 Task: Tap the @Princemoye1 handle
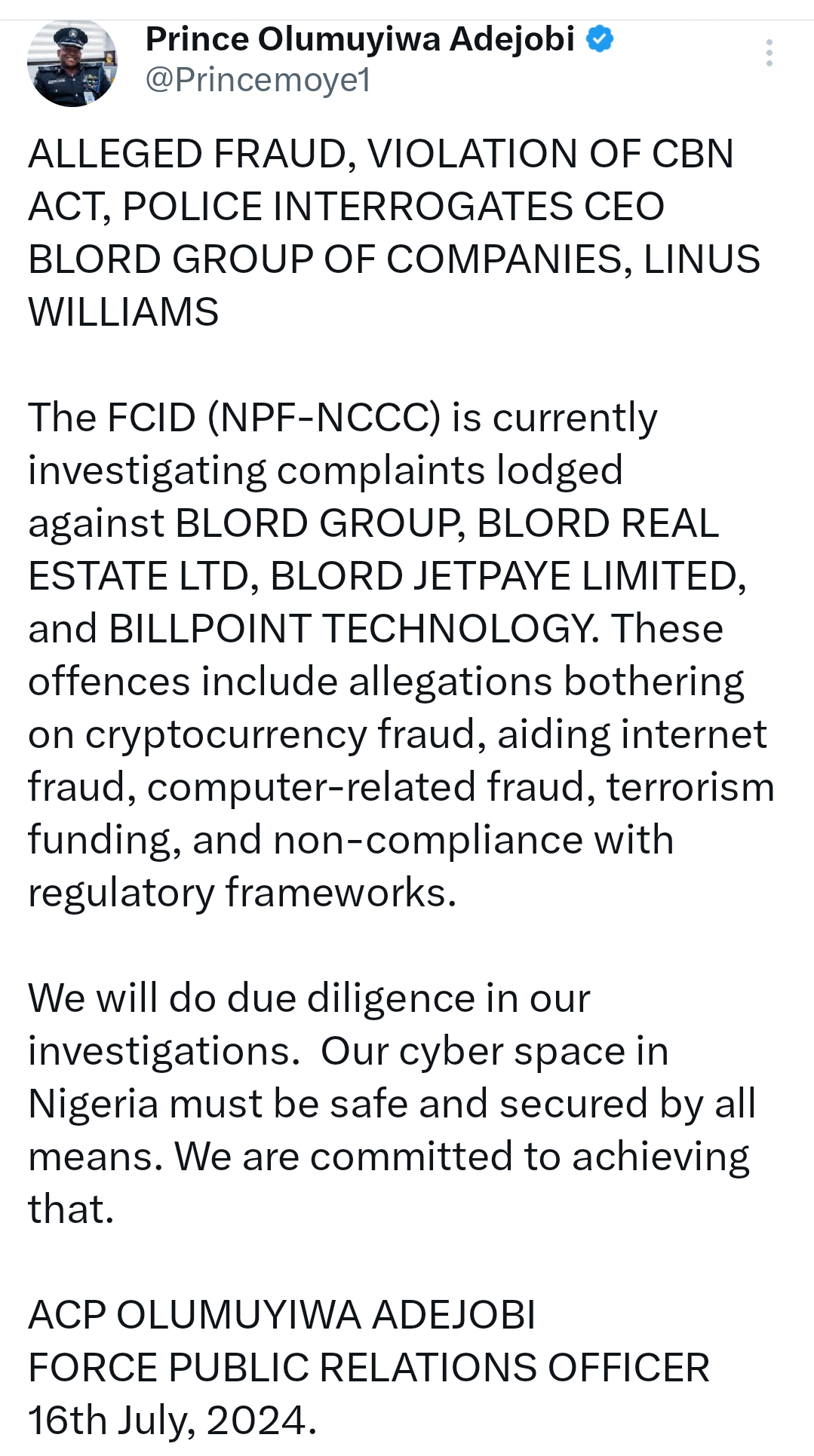tap(257, 79)
